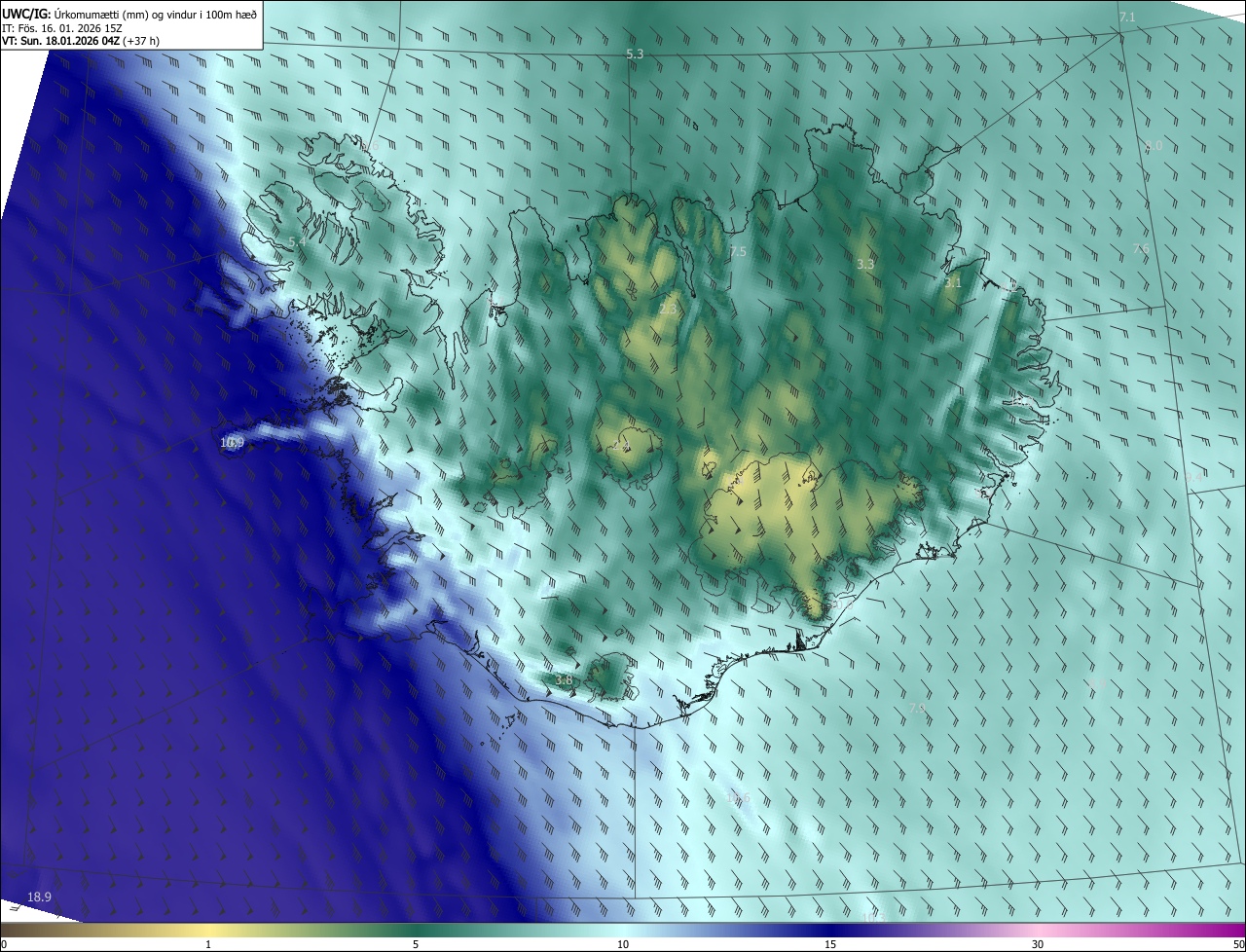
Task: Click the 7.5 value label on the map
Action: pyautogui.click(x=738, y=252)
